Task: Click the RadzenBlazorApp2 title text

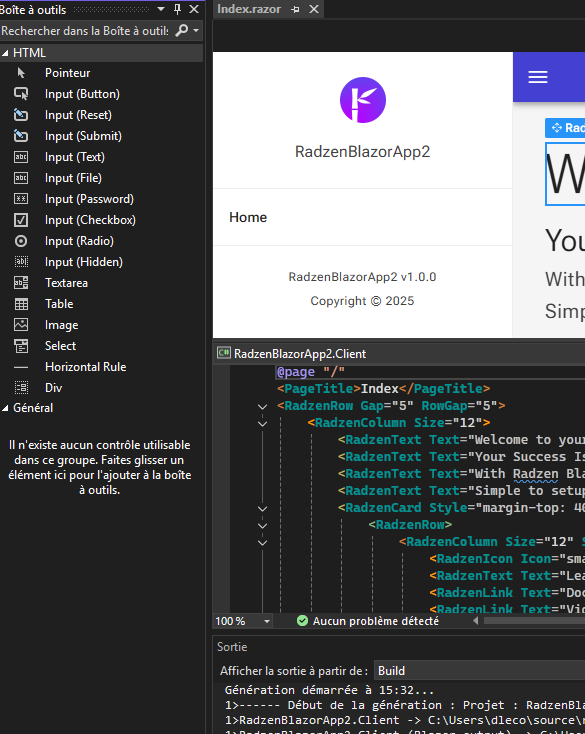Action: click(363, 152)
